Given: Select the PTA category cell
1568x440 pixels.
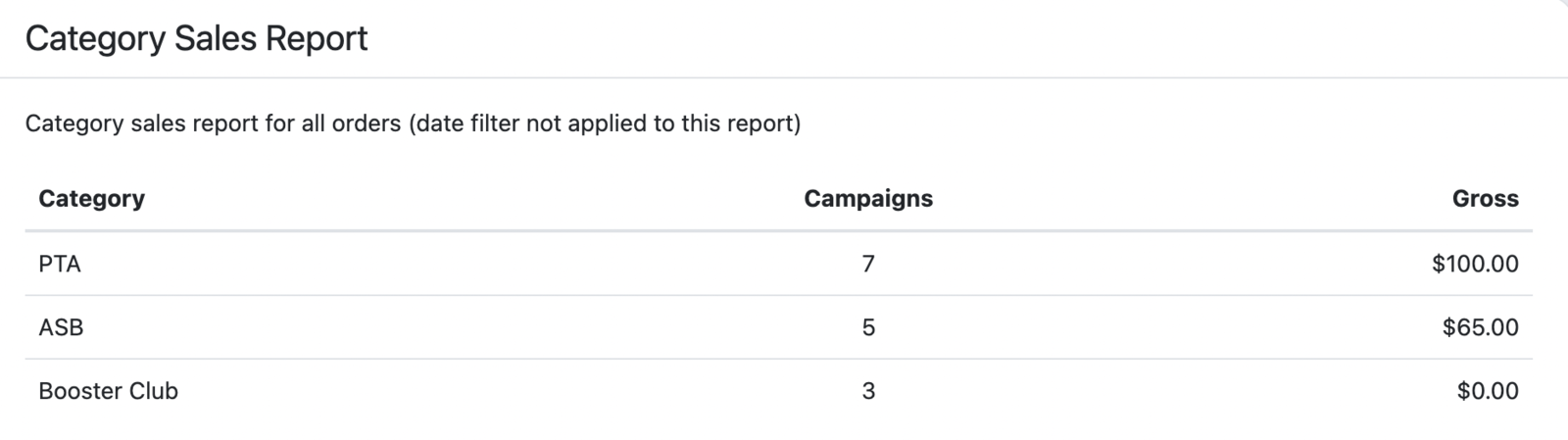Looking at the screenshot, I should click(60, 264).
